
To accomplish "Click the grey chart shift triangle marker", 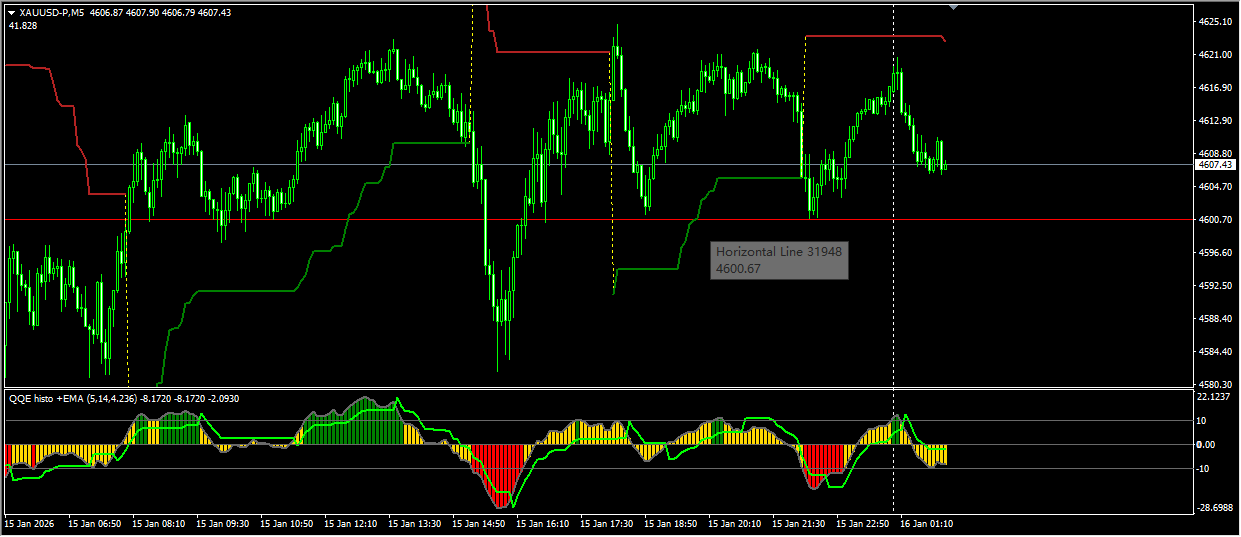I will 953,7.
